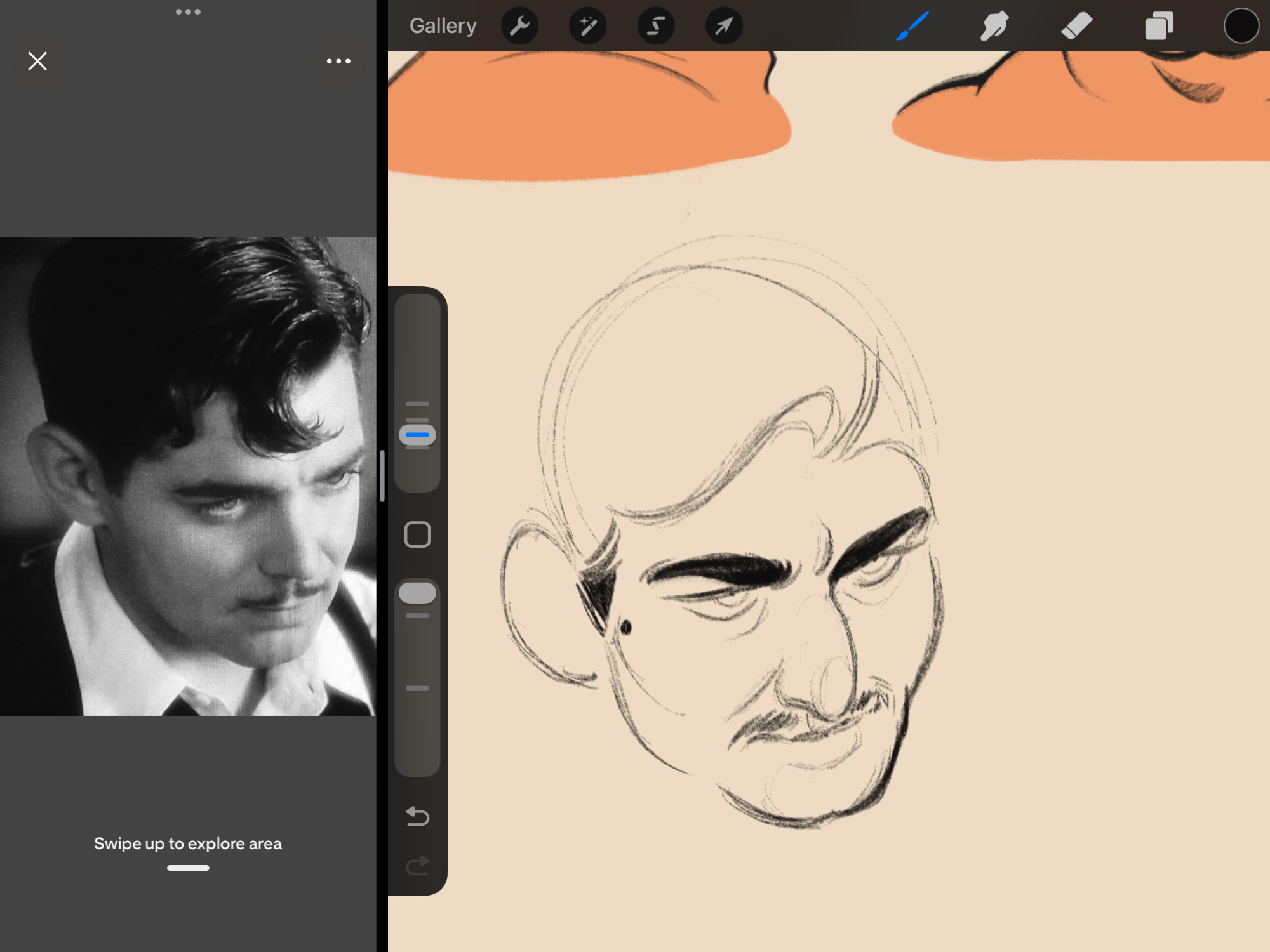
Task: Tap the square Modify button on sidebar
Action: point(417,534)
